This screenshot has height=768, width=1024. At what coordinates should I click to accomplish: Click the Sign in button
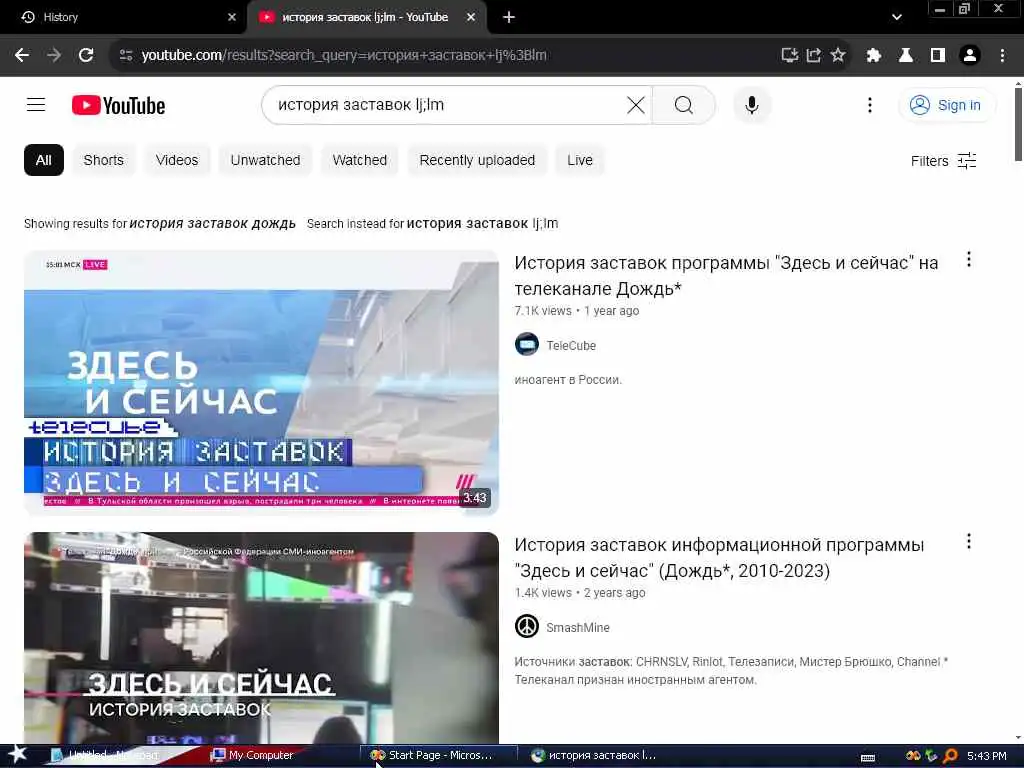948,105
